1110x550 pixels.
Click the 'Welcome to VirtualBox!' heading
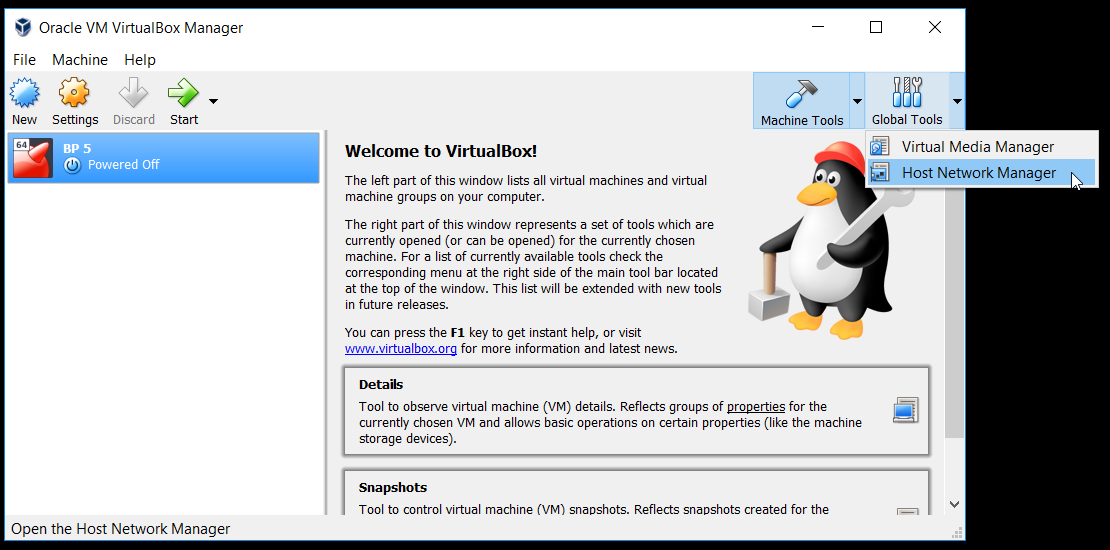coord(441,151)
